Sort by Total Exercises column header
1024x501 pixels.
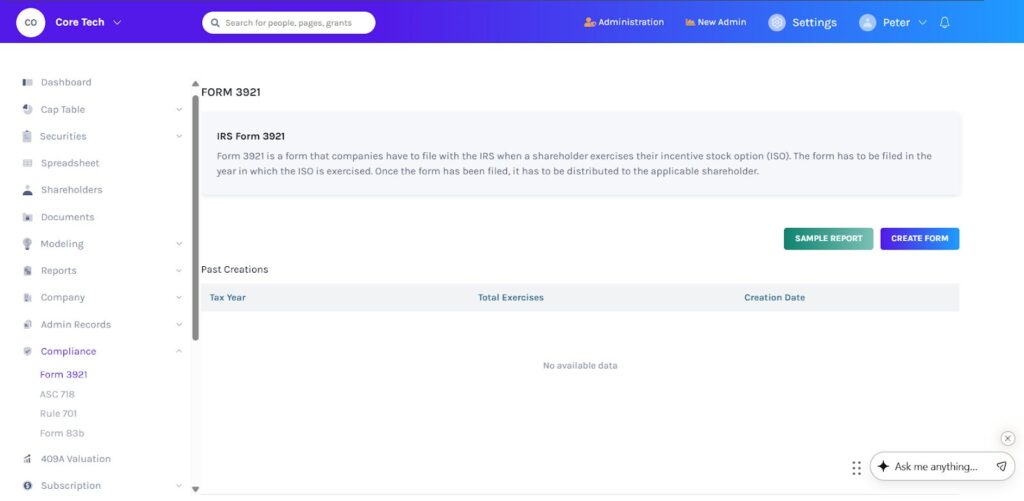511,298
